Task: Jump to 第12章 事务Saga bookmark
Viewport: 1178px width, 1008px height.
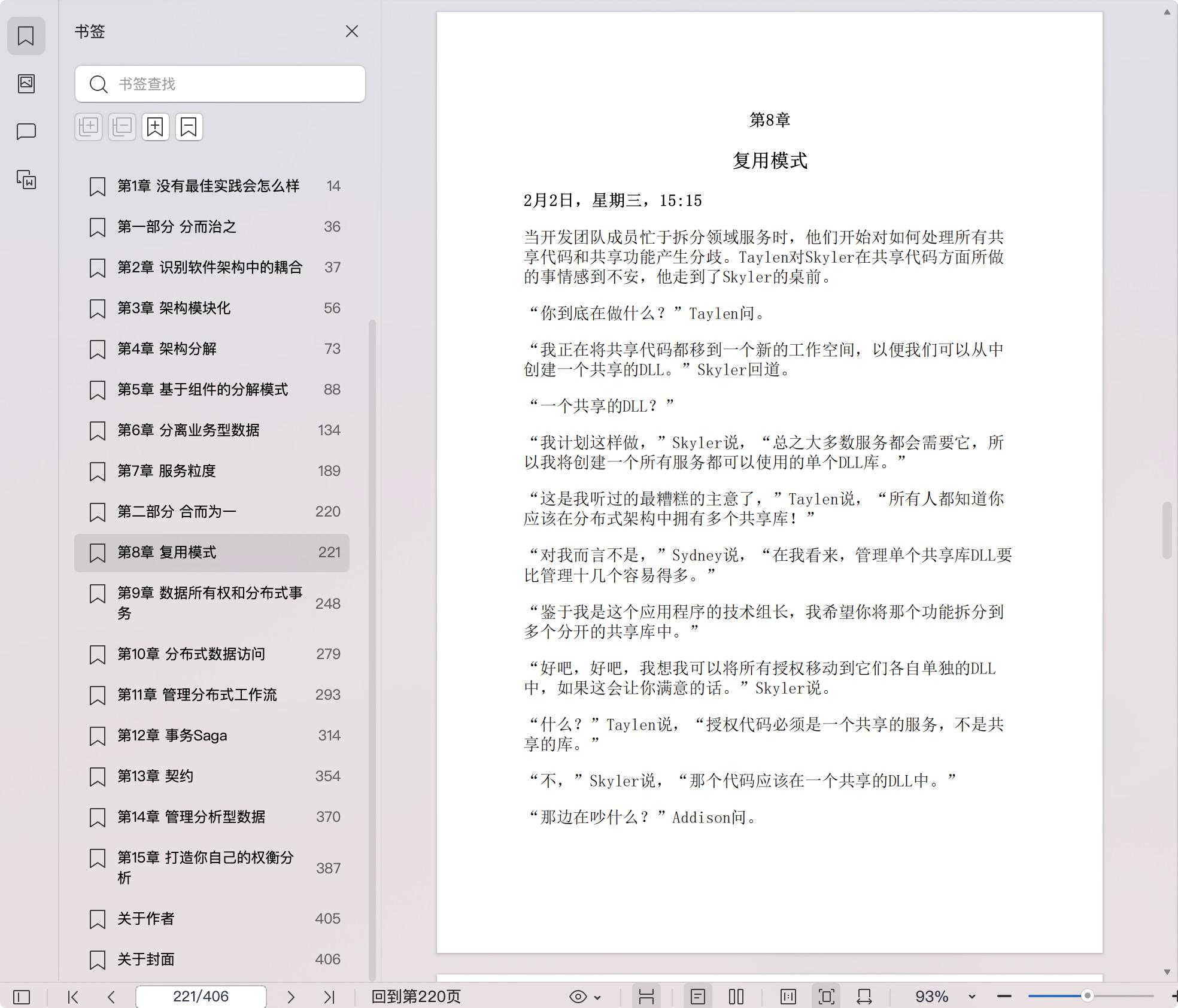Action: point(212,736)
